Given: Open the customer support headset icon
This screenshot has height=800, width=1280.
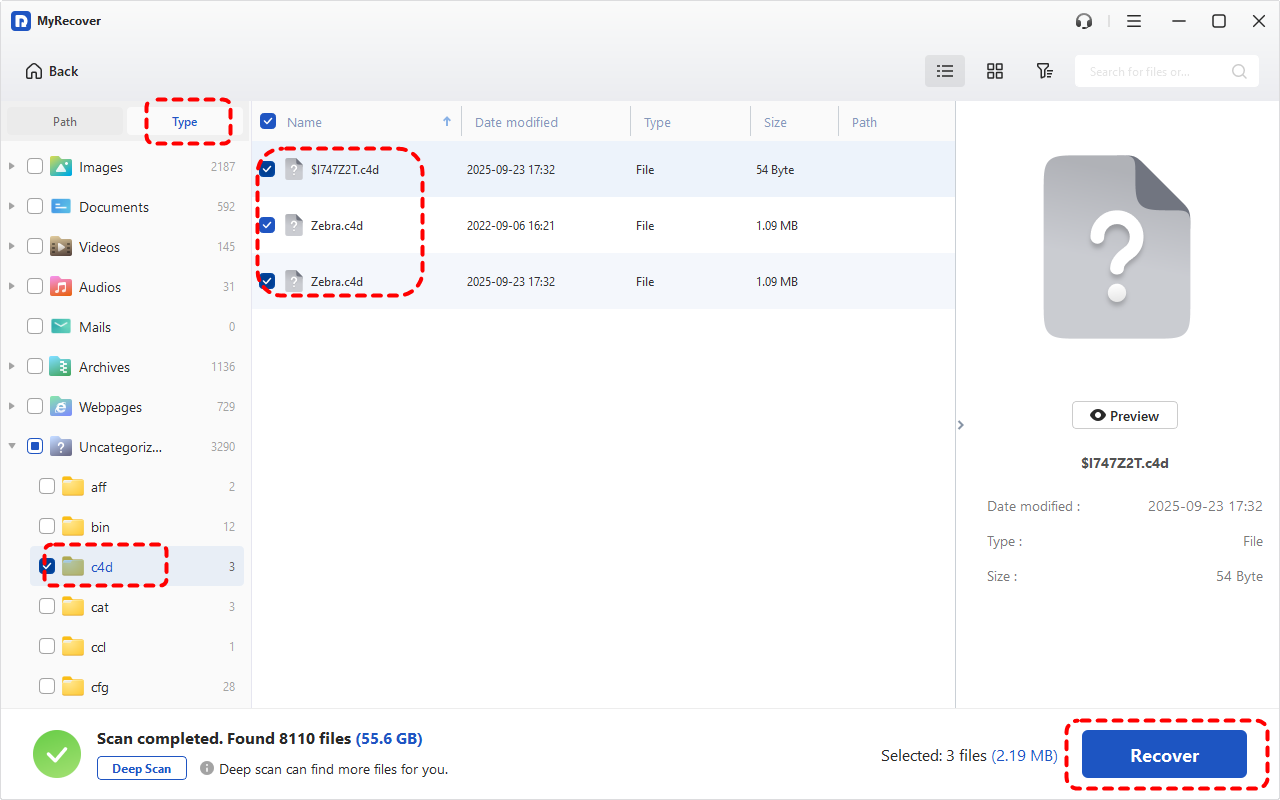Looking at the screenshot, I should click(x=1083, y=21).
